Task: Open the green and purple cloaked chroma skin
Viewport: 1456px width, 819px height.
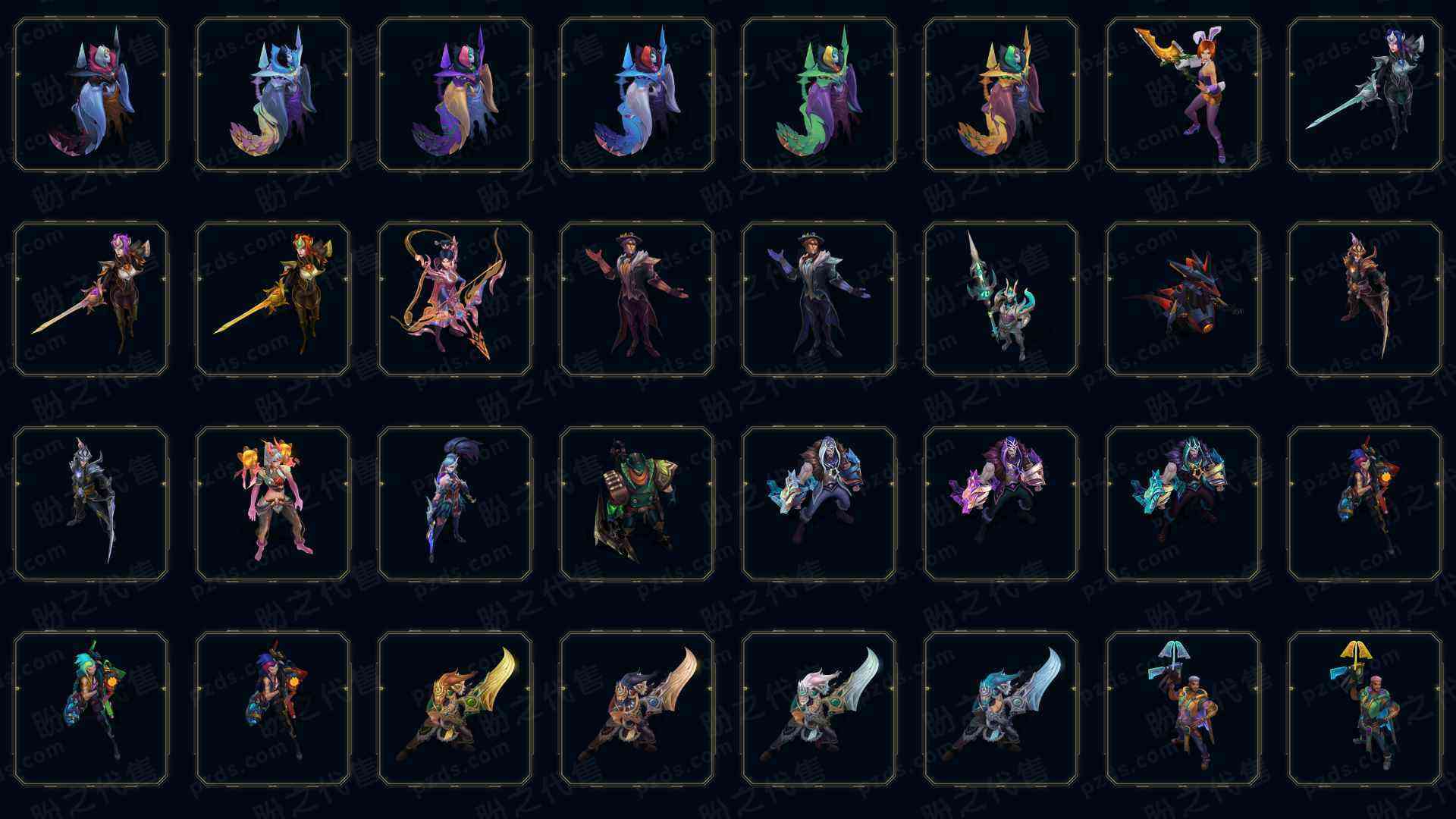Action: click(819, 95)
